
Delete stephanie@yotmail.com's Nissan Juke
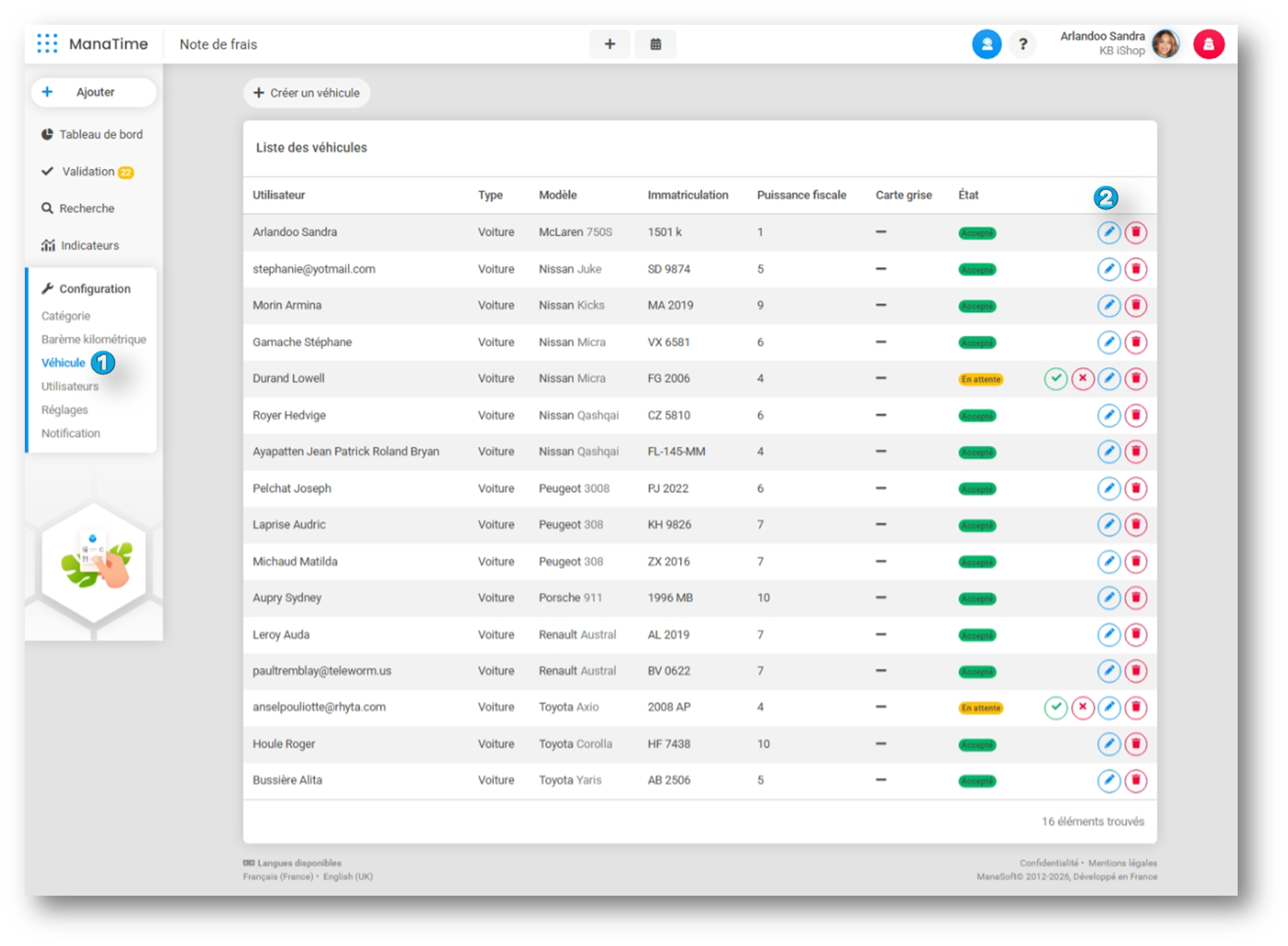click(x=1135, y=269)
